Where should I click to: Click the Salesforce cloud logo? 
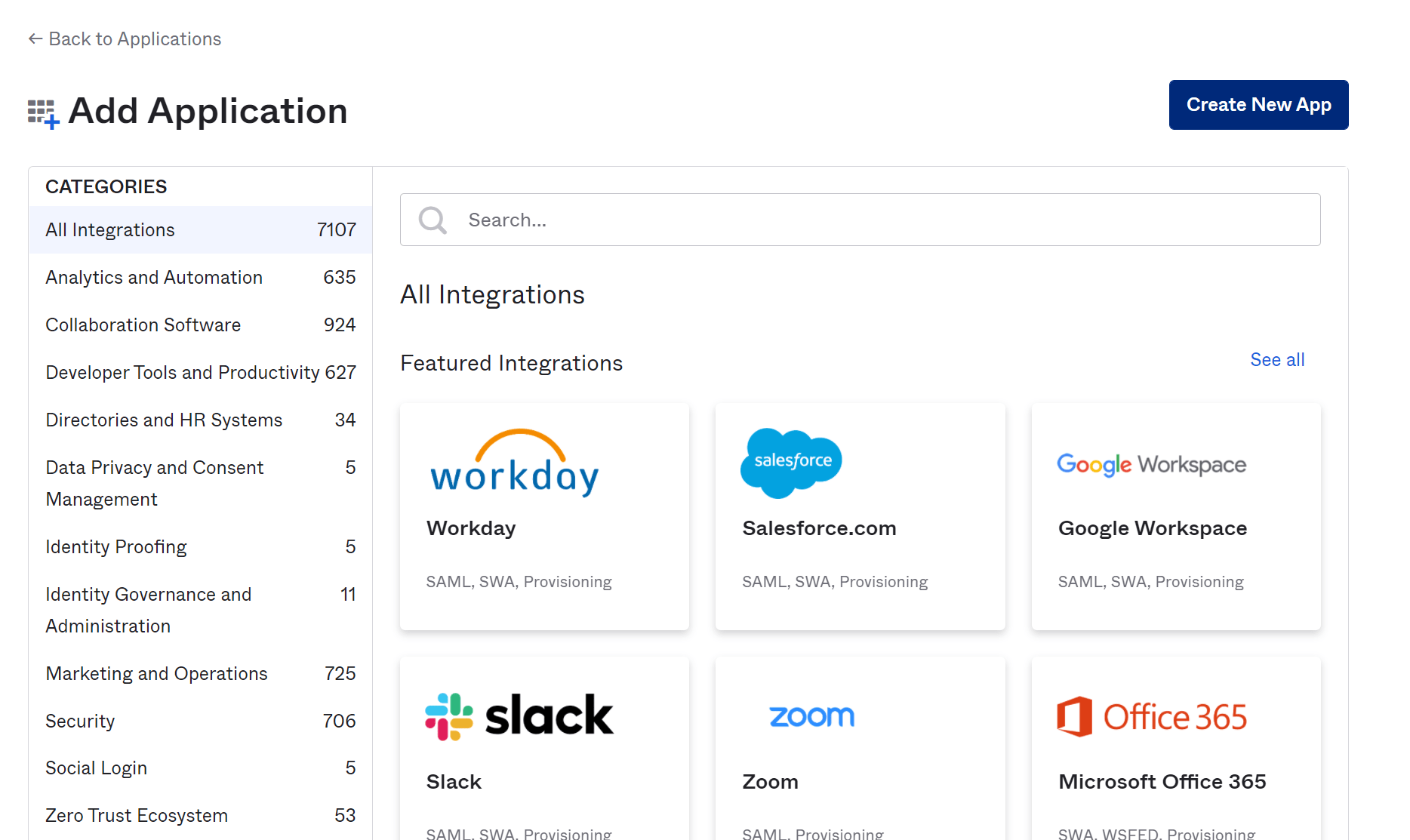[x=791, y=462]
